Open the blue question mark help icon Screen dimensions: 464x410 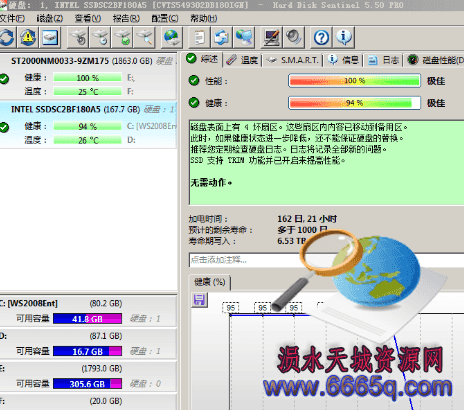click(321, 37)
